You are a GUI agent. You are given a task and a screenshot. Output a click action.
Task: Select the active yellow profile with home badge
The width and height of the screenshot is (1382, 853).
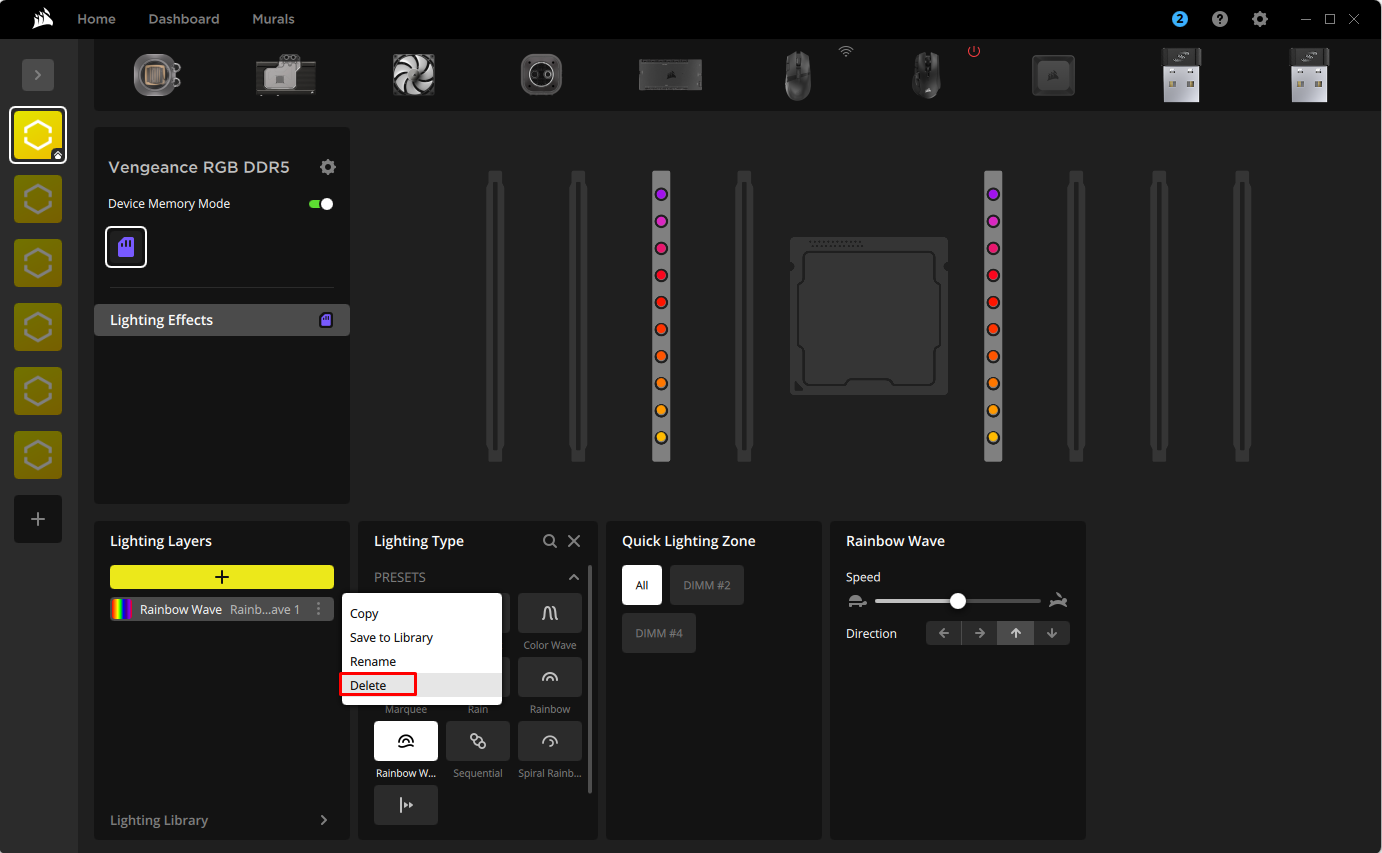coord(38,135)
